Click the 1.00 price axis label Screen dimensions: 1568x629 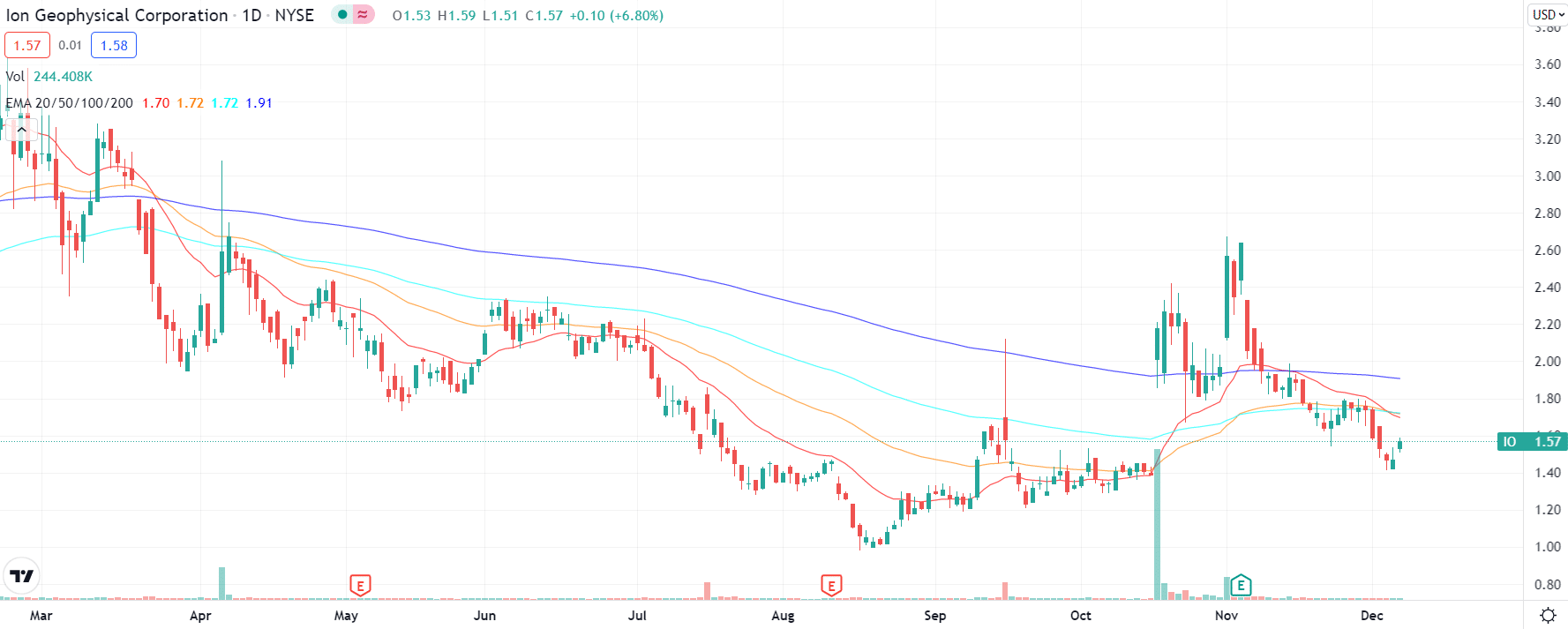click(1548, 546)
